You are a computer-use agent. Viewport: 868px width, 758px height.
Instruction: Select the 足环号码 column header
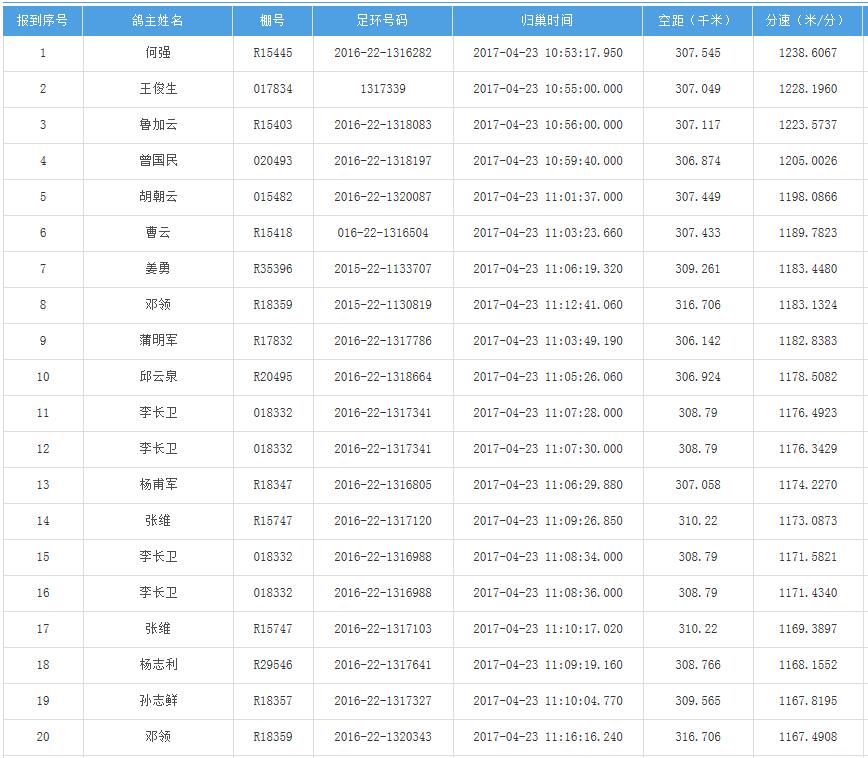(382, 20)
